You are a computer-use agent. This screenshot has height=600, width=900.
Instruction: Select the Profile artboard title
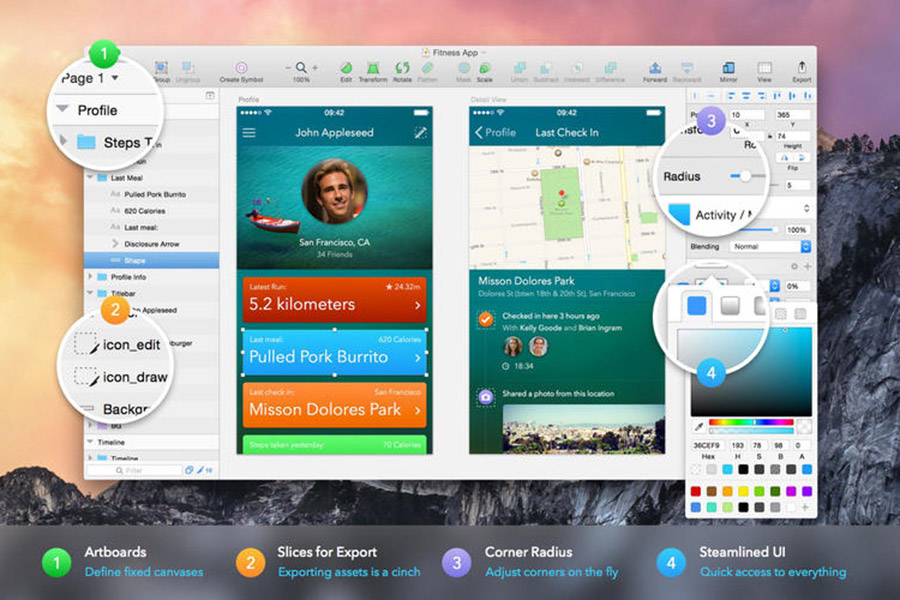click(x=249, y=99)
